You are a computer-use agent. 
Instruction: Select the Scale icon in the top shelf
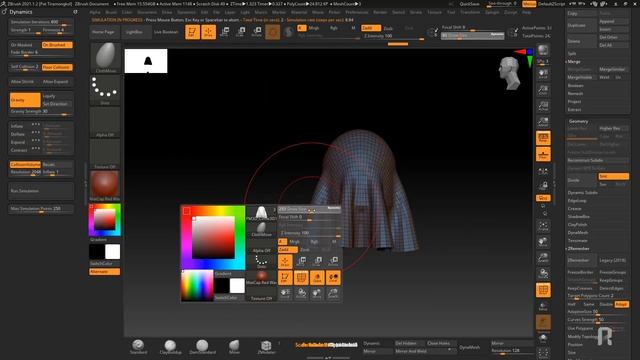(241, 32)
